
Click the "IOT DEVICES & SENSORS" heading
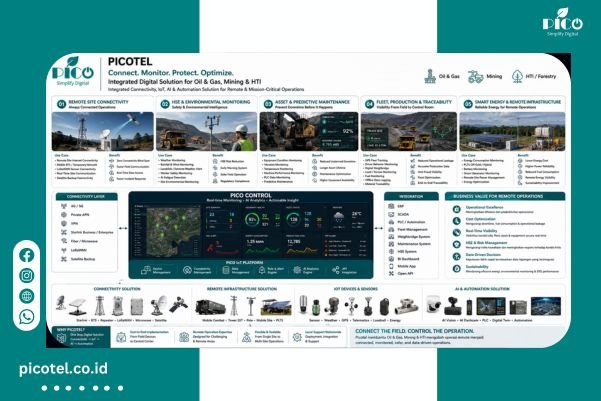click(356, 289)
